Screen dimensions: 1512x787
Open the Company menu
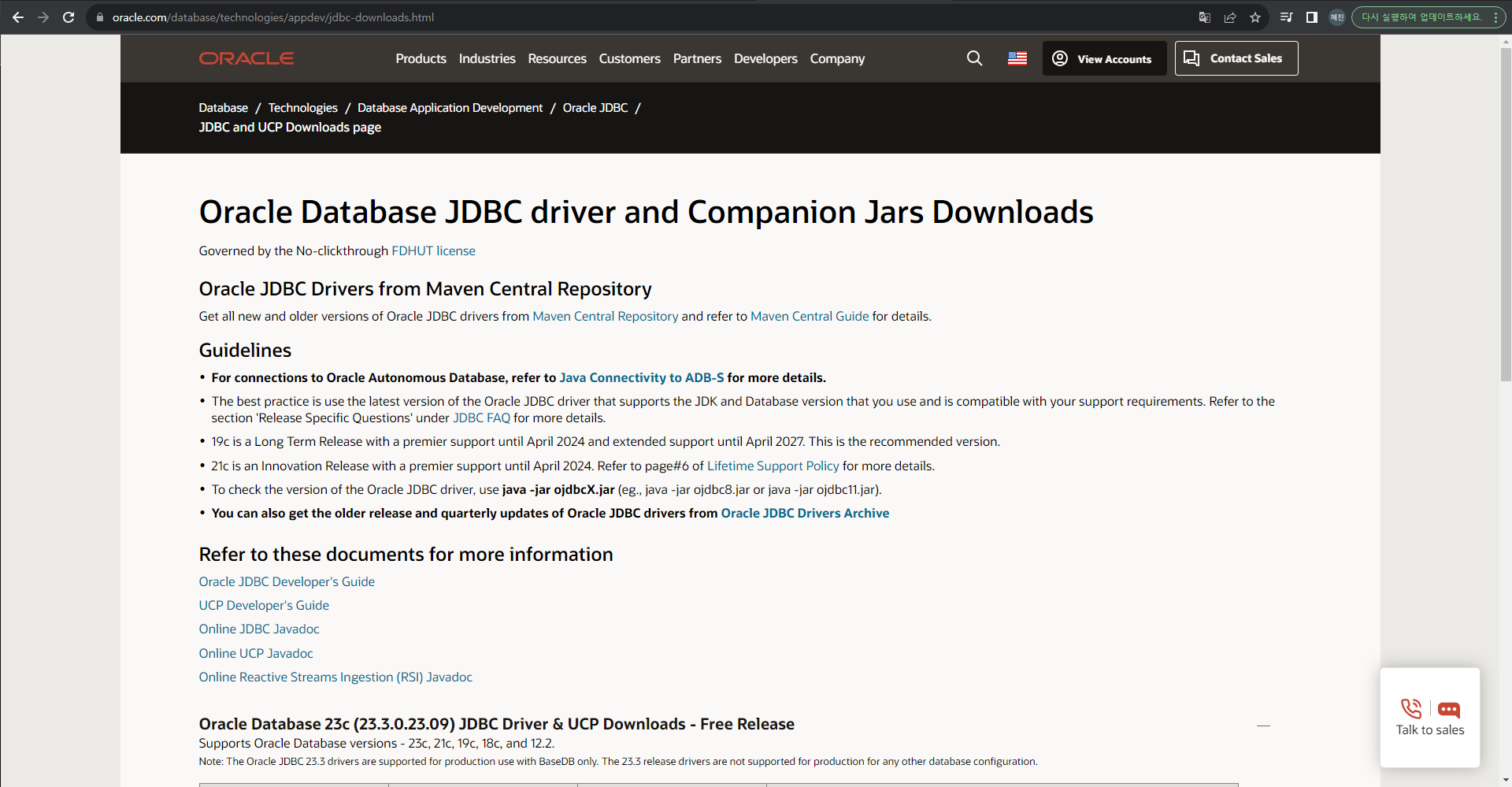837,59
